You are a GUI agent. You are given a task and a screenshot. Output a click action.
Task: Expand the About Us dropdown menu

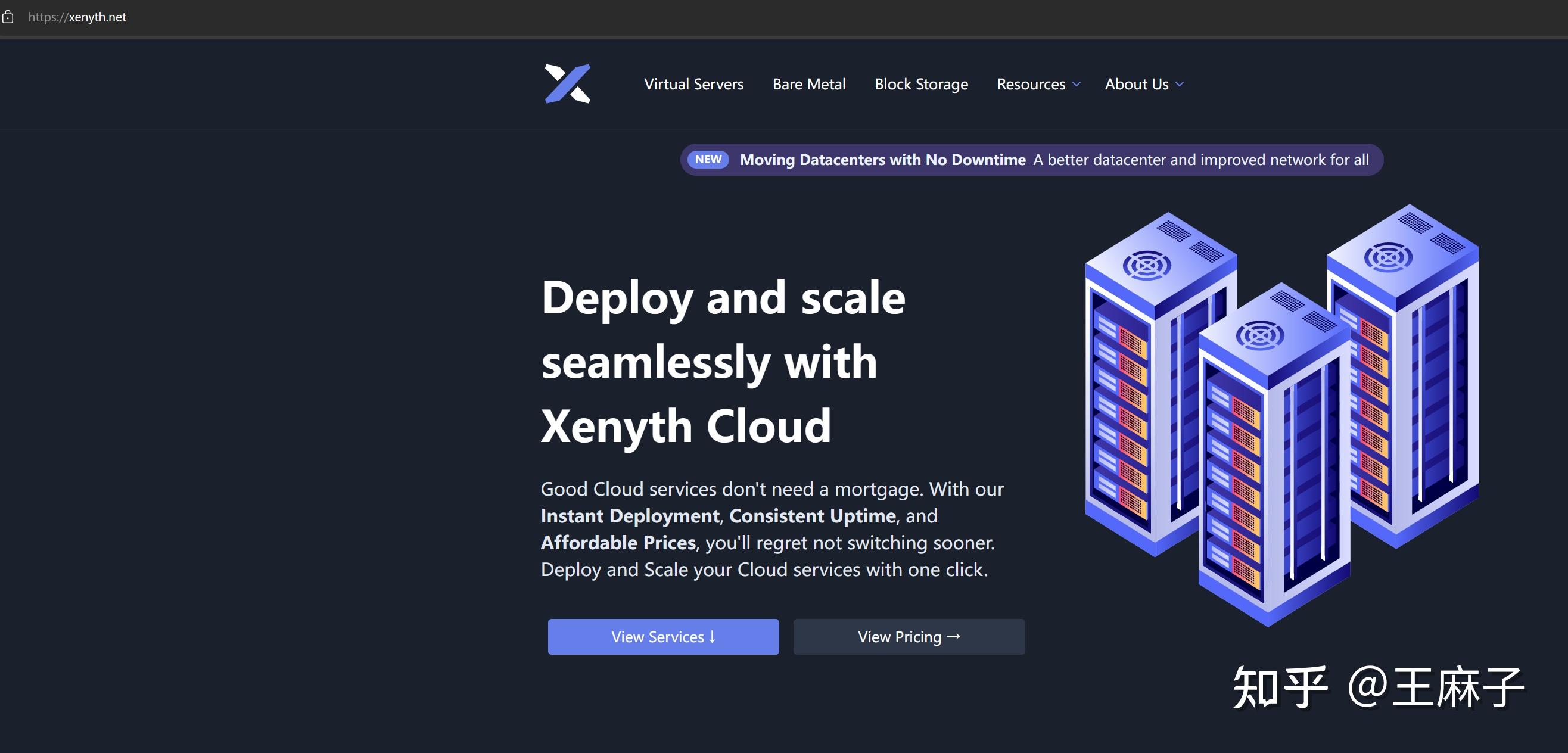point(1144,84)
